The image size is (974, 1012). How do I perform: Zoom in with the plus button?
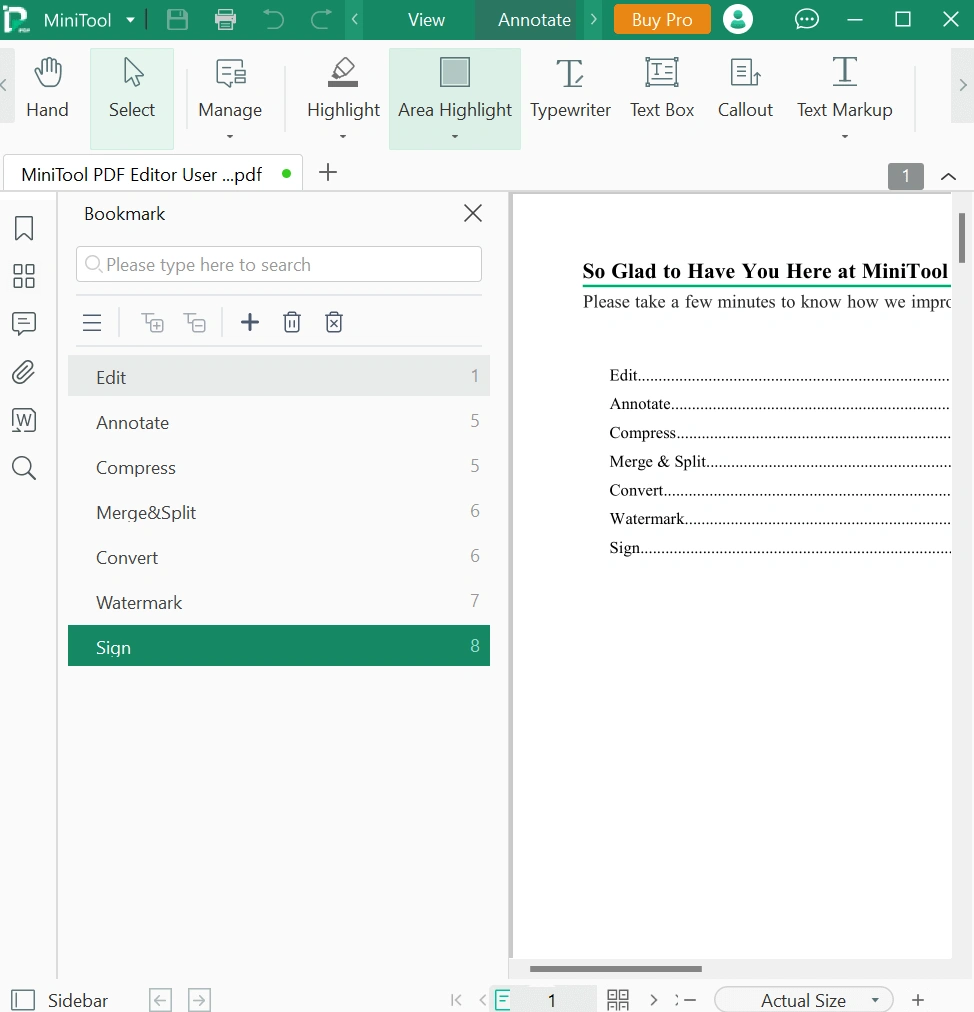pyautogui.click(x=918, y=1000)
